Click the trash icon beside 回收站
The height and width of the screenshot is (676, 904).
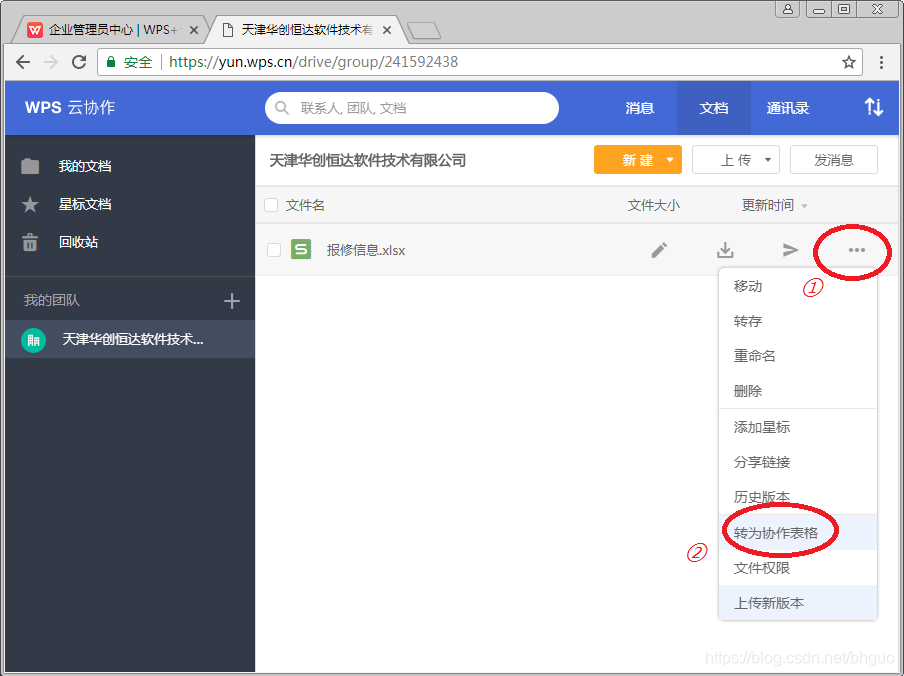30,242
